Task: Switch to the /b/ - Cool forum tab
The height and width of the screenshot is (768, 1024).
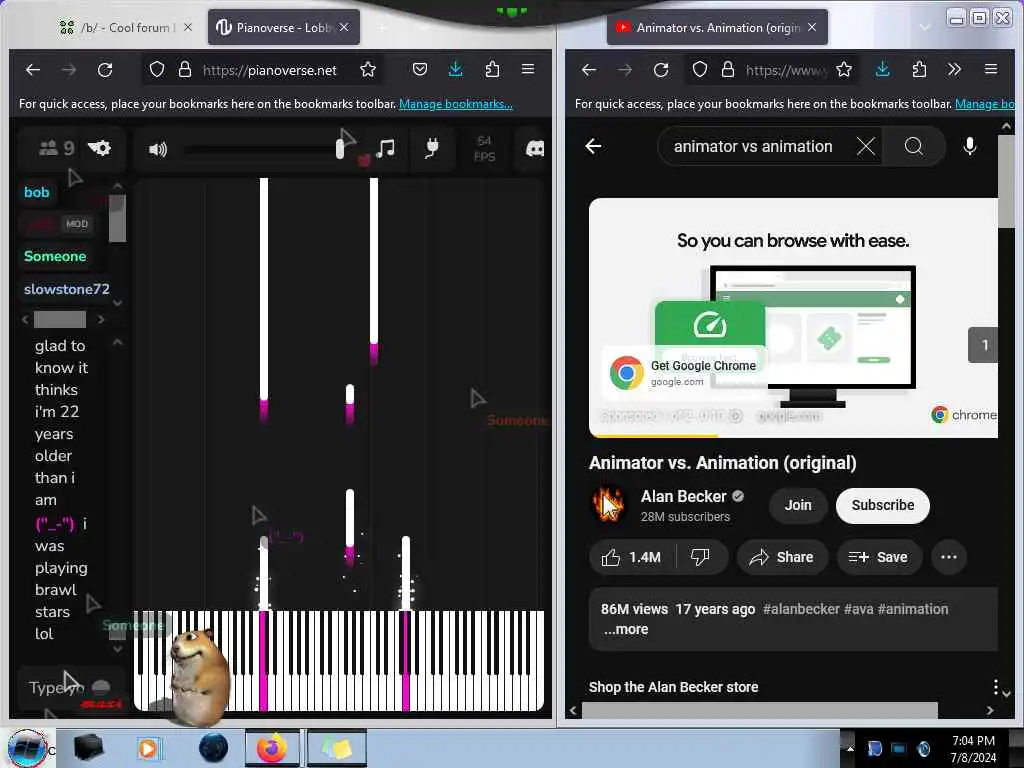Action: [128, 27]
